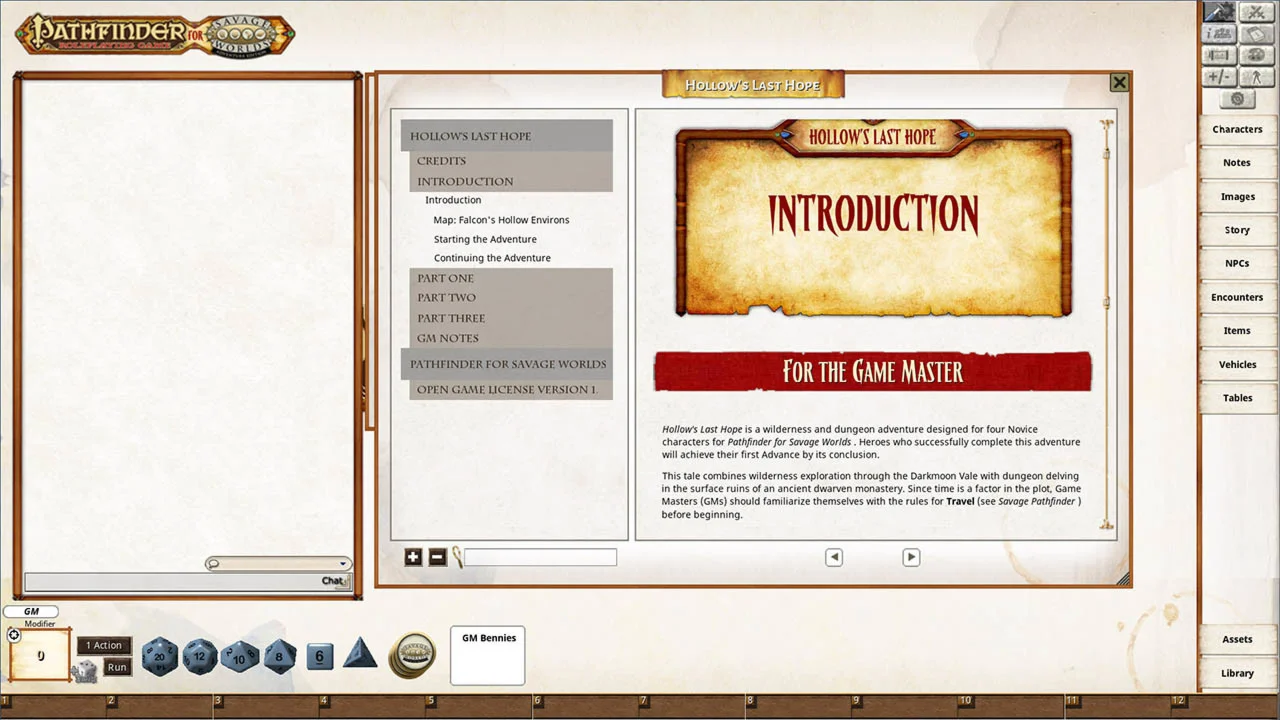Open the combat tracker crossed-swords icon
Screen dimensions: 1280x720
1255,12
